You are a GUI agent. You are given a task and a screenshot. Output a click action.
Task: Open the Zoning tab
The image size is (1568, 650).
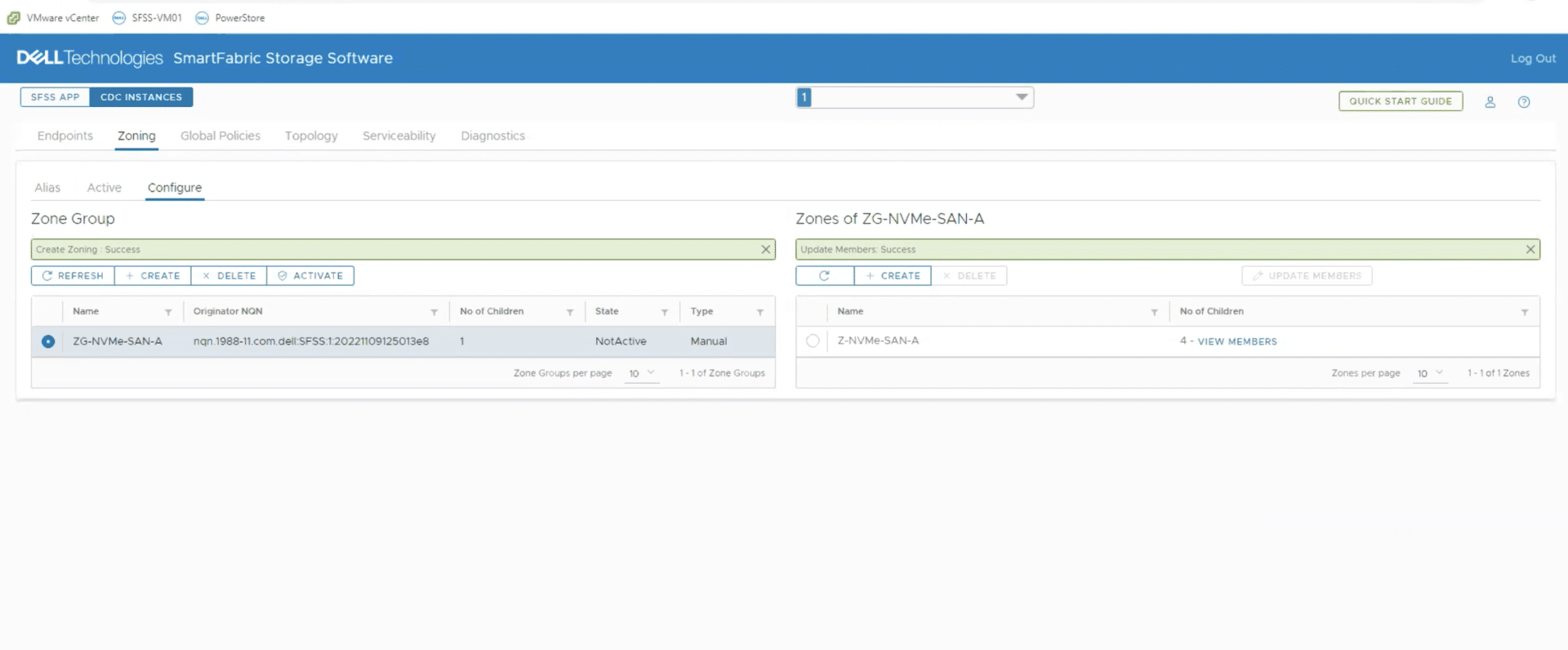136,136
